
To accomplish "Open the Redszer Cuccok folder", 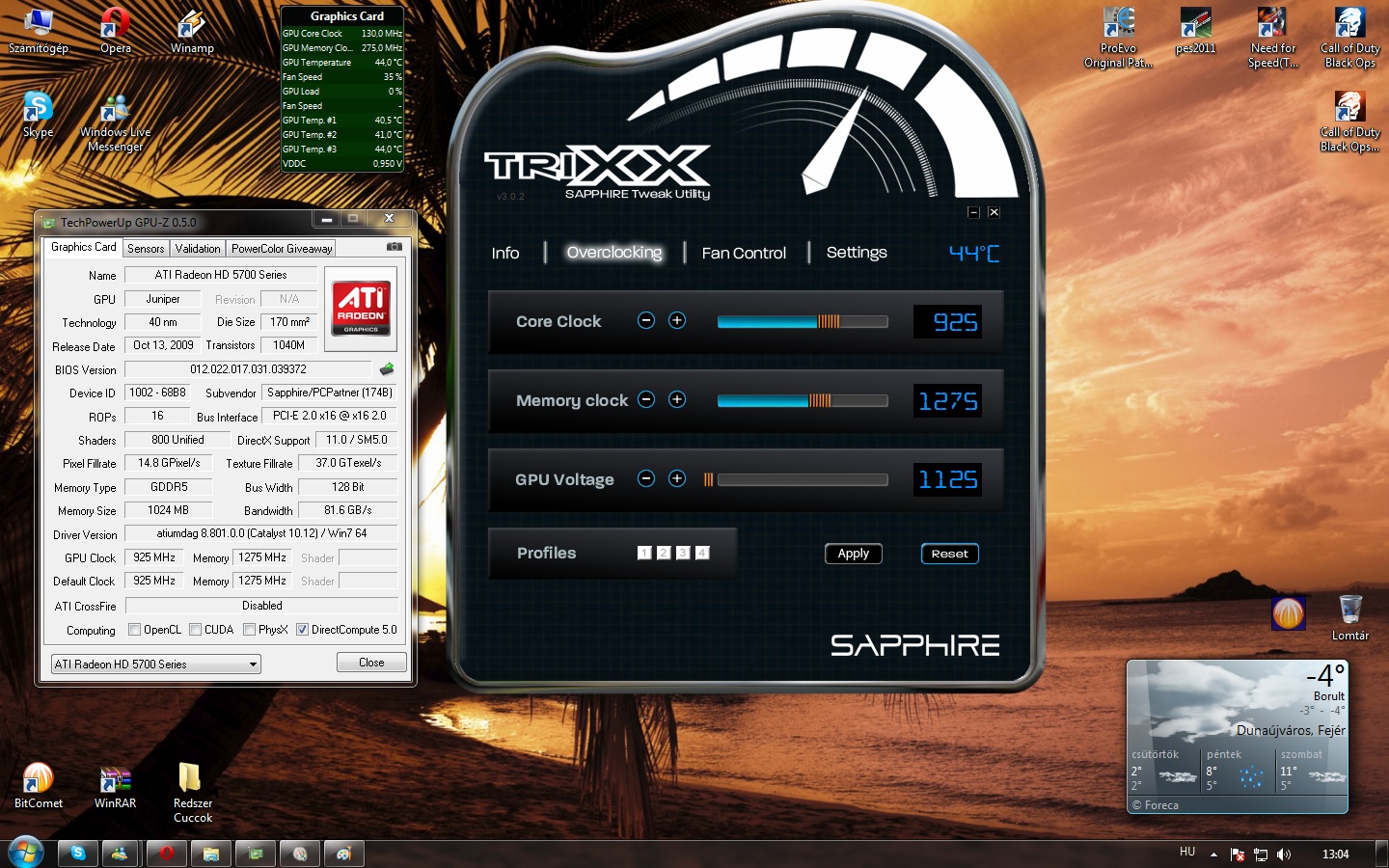I will (x=192, y=793).
